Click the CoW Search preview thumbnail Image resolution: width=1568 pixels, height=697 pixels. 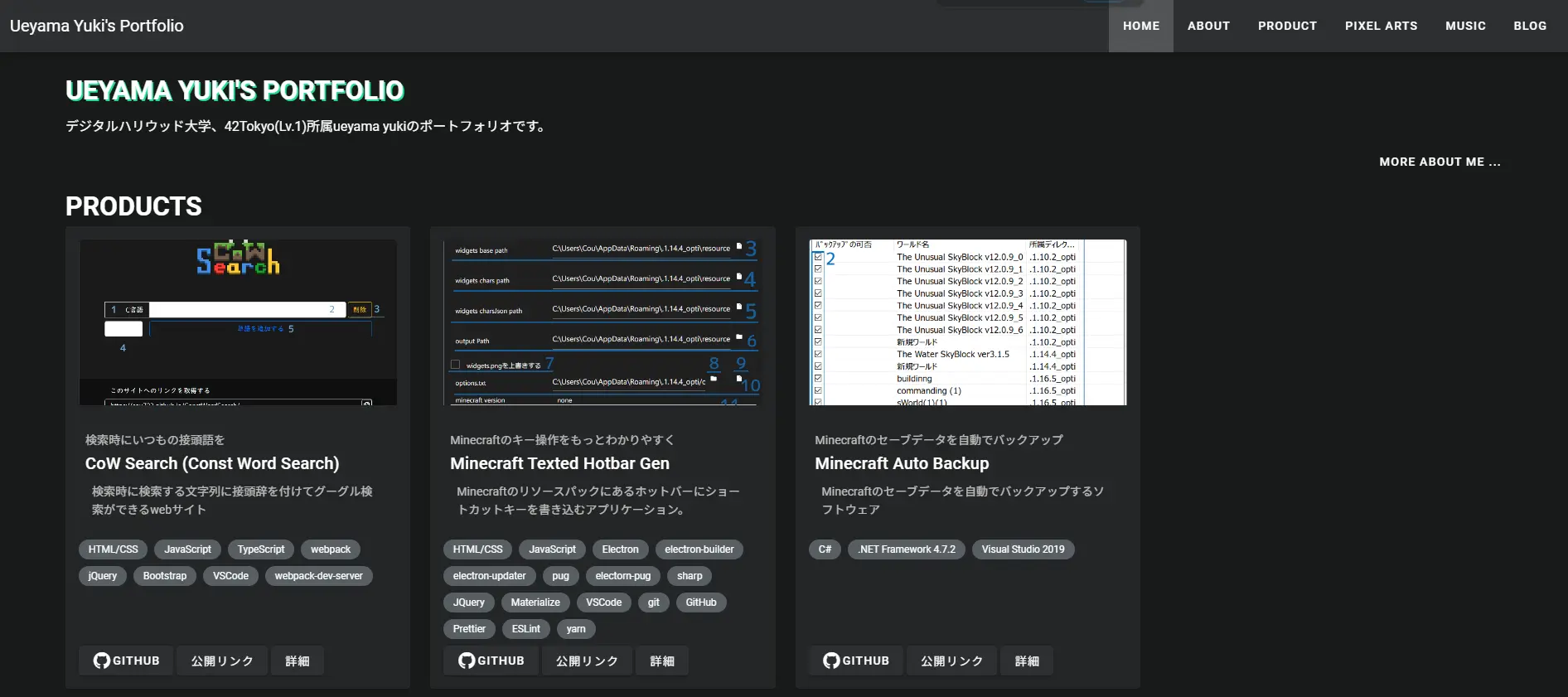tap(238, 322)
